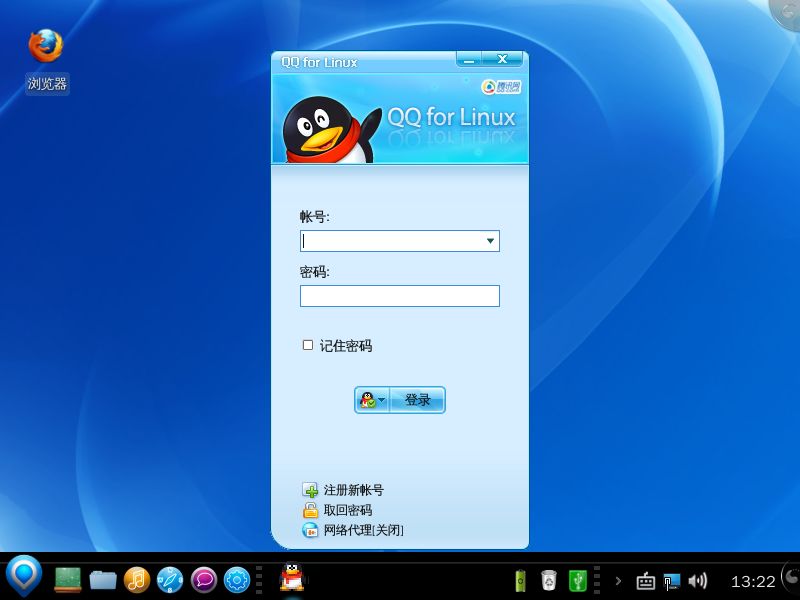Open the Firefox 浏览器 desktop icon

46,60
